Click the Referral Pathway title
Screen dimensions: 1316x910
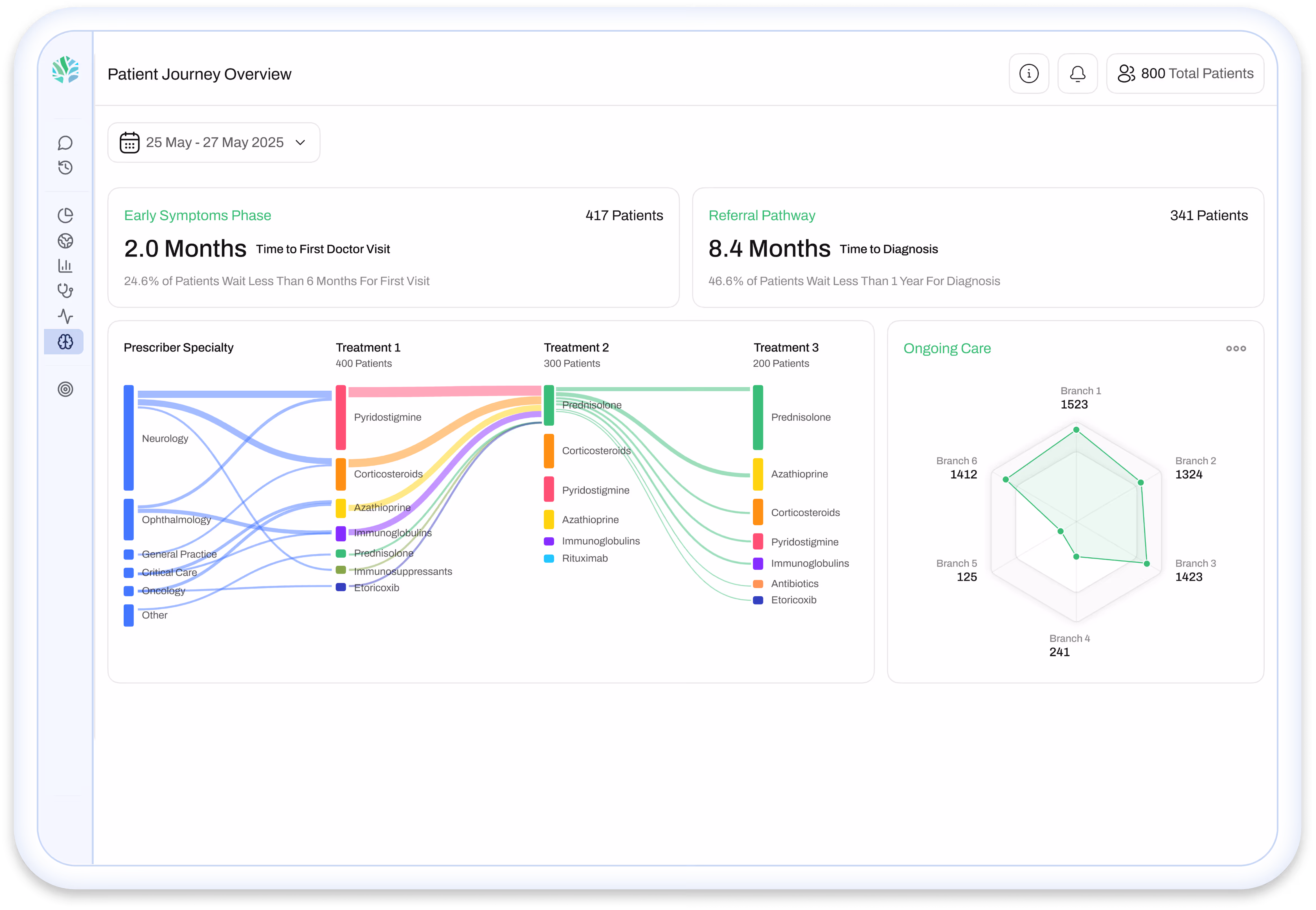click(x=762, y=216)
